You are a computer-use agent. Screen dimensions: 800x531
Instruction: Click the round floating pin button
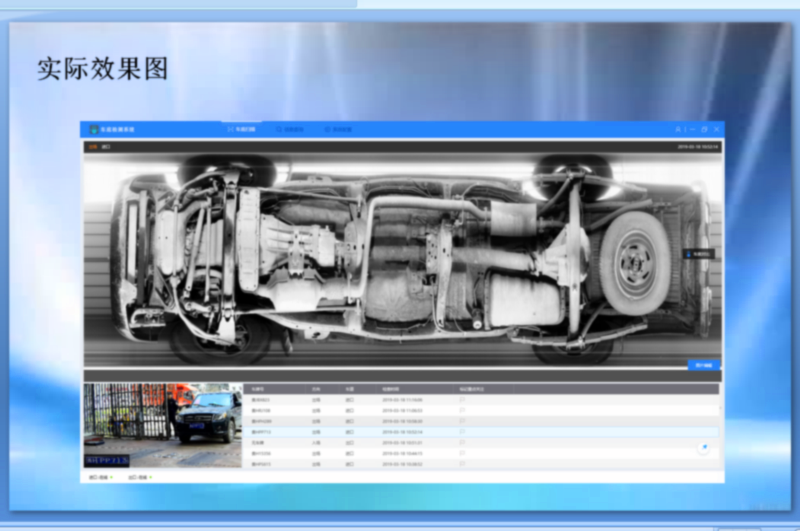point(704,447)
